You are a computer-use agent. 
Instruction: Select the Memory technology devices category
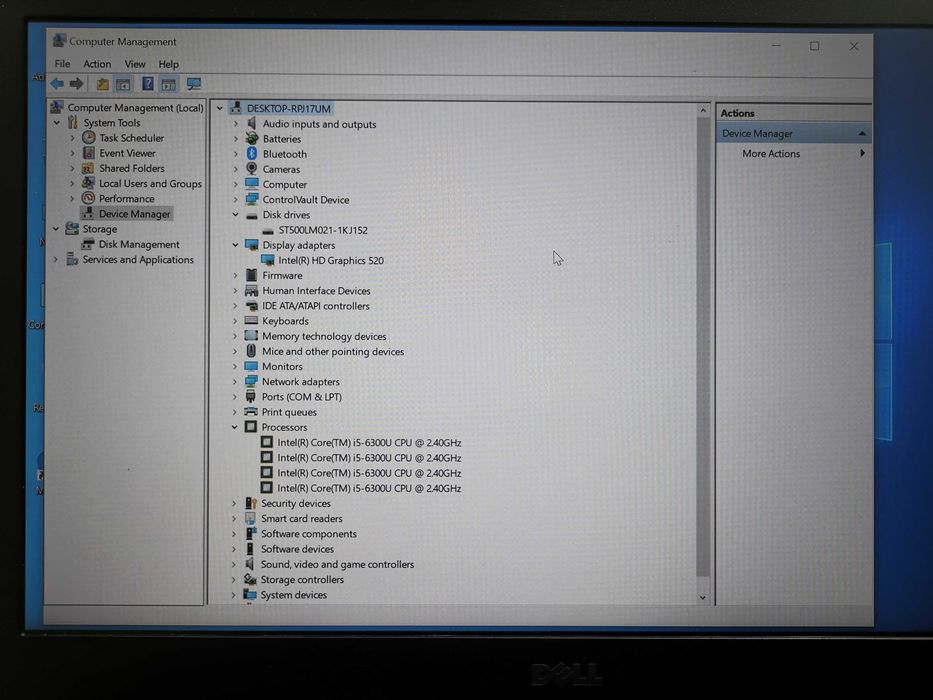(324, 336)
